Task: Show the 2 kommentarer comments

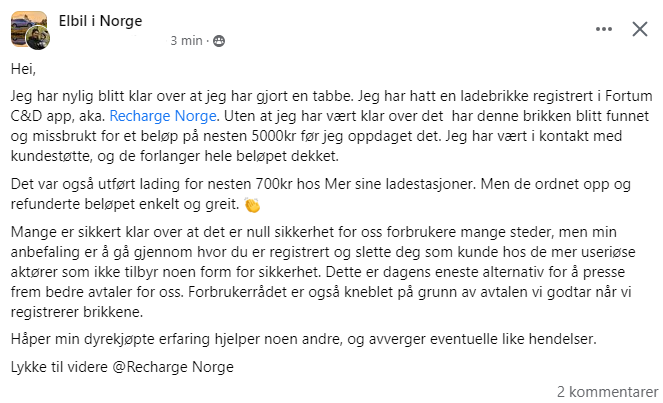Action: (x=607, y=392)
